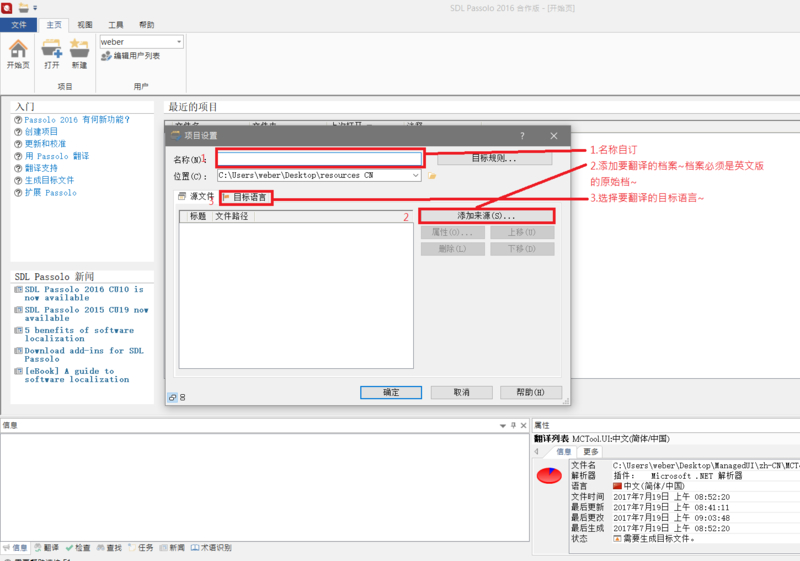Switch to bottom 检查 tab
This screenshot has height=561, width=800.
click(x=78, y=548)
